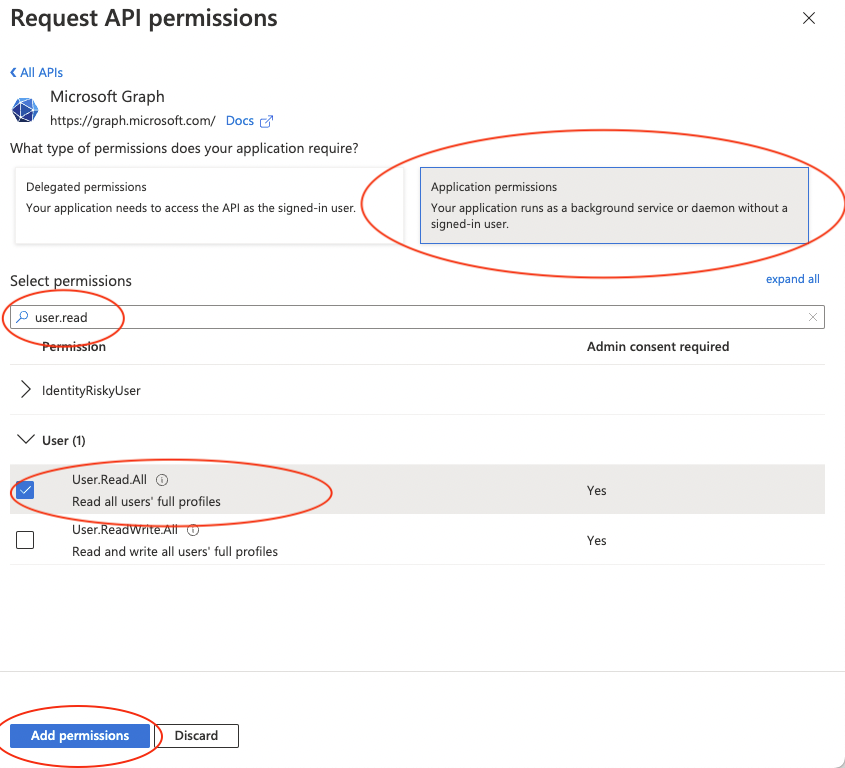
Task: Collapse the User (1) group
Action: tap(25, 439)
